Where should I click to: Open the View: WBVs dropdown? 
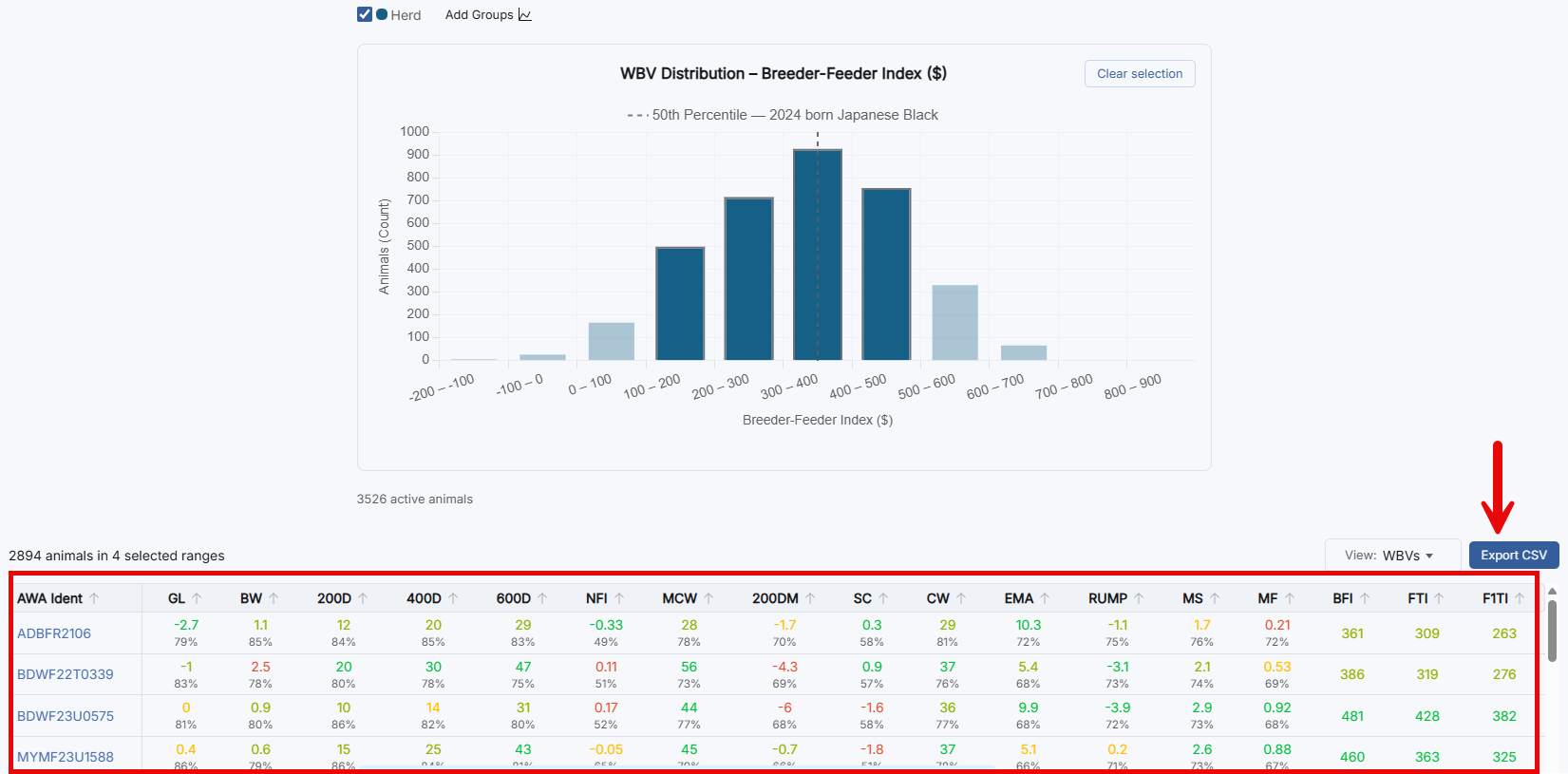tap(1392, 556)
